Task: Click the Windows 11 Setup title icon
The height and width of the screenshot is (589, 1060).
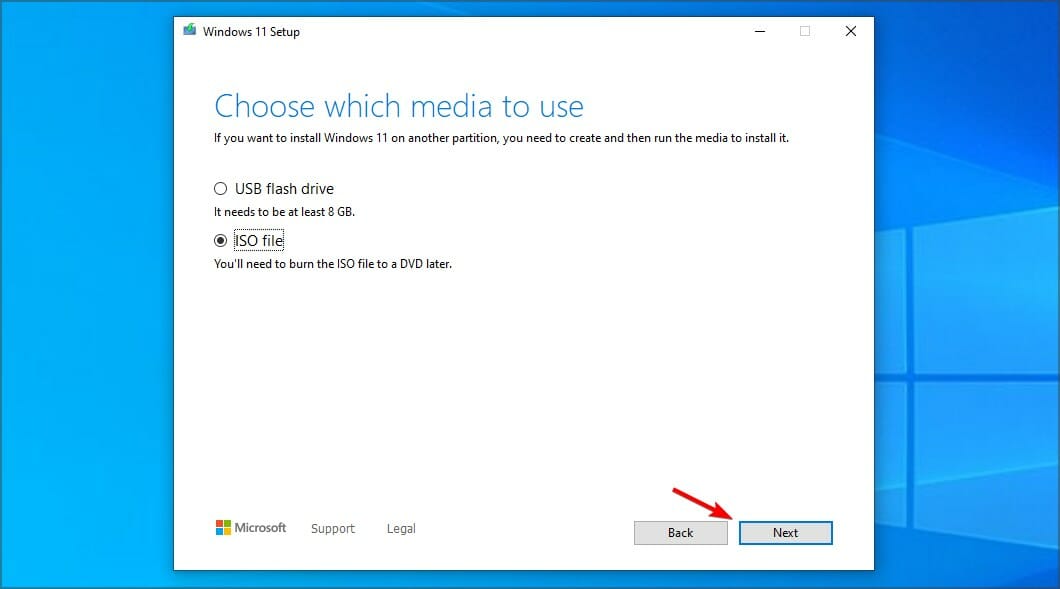Action: [190, 30]
